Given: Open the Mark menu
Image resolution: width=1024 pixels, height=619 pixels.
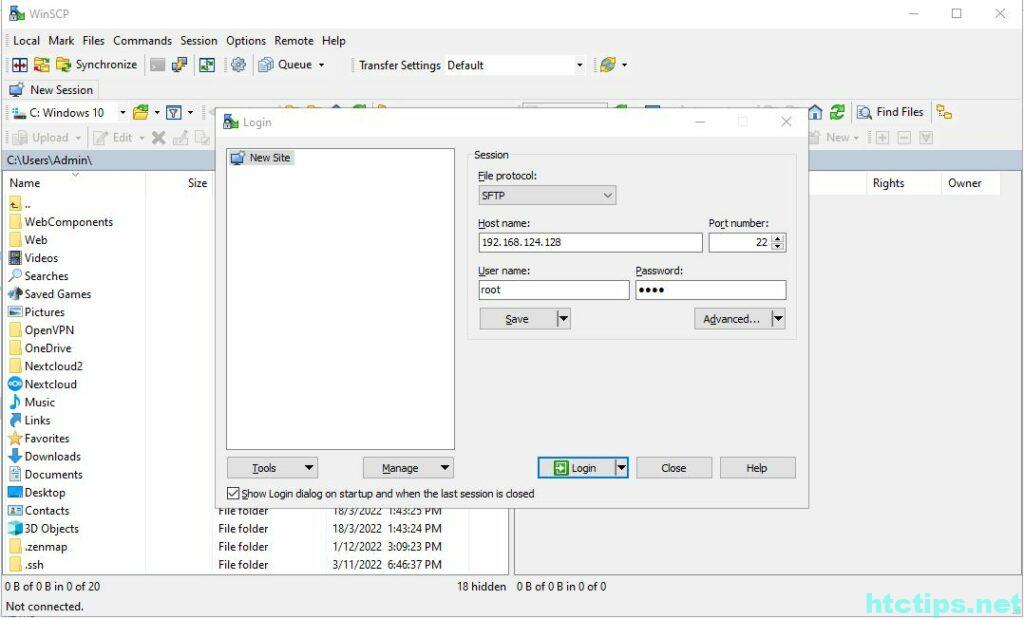Looking at the screenshot, I should (61, 40).
